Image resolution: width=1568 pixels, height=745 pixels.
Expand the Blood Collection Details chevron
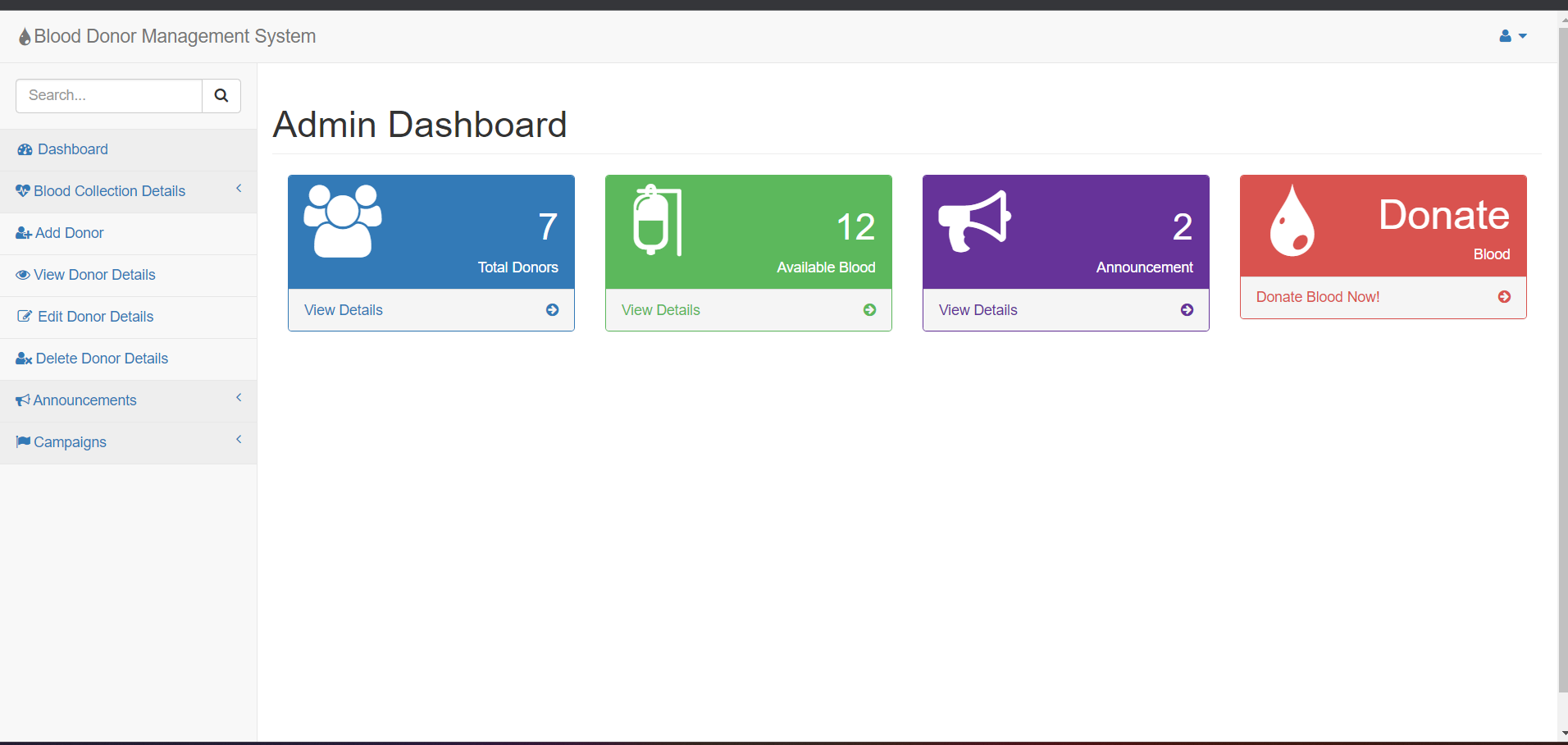click(239, 188)
